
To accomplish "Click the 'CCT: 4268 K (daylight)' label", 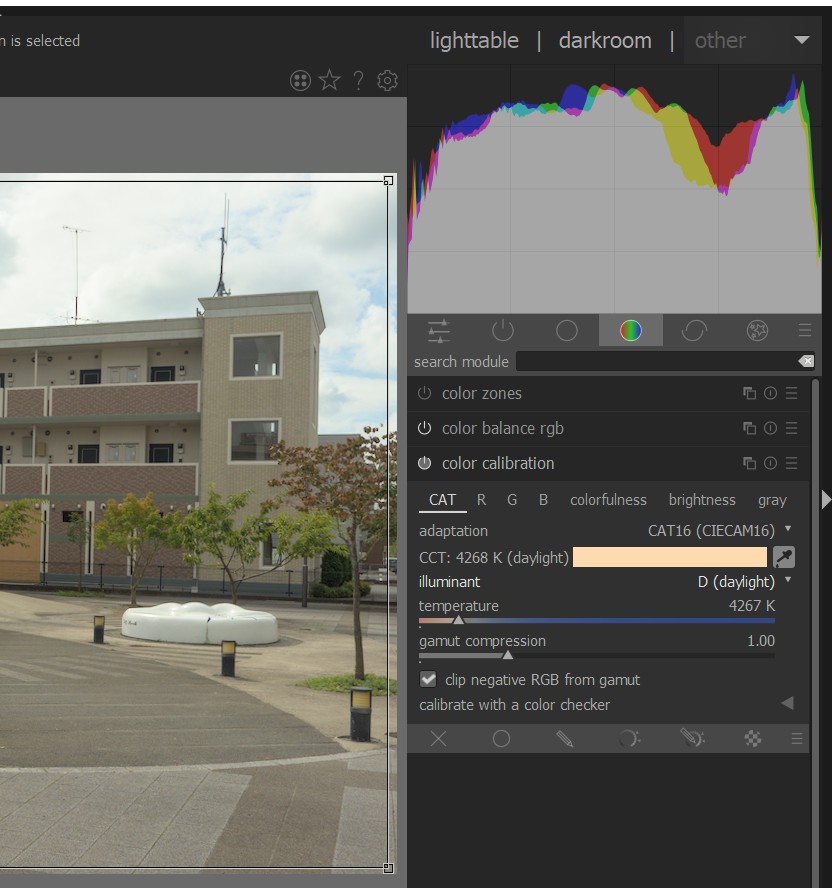I will point(493,558).
